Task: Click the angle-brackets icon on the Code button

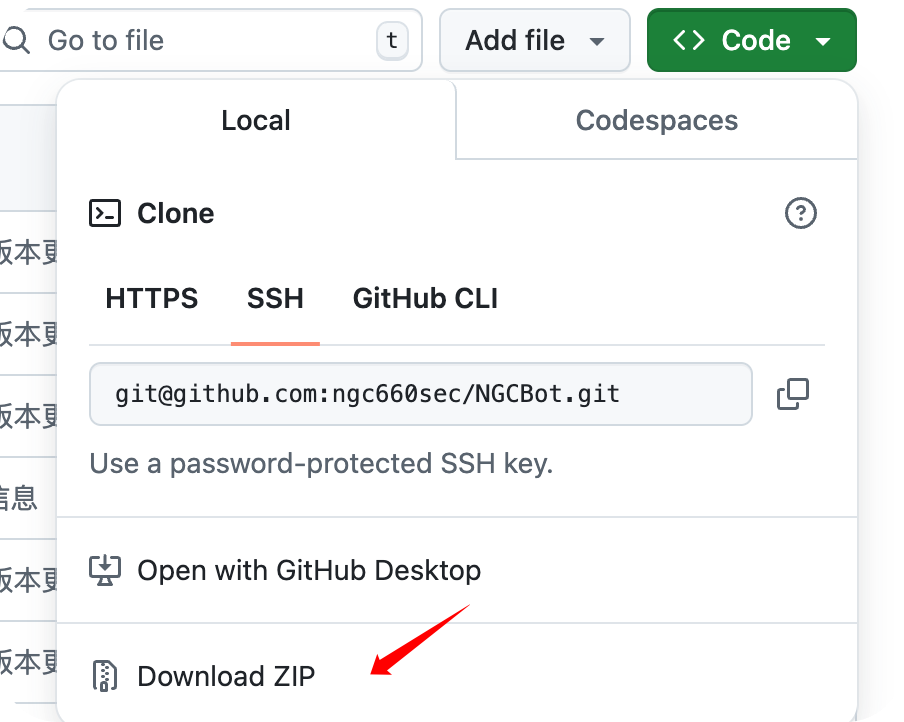Action: (x=689, y=40)
